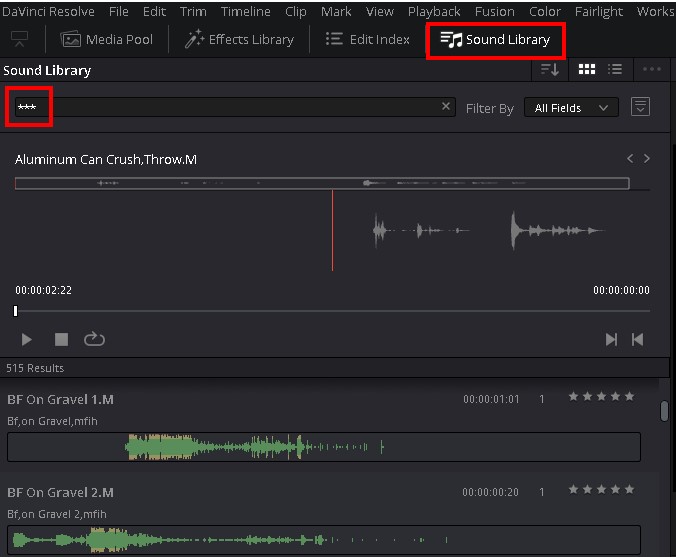Click the waveform overview strip of preview
This screenshot has height=557, width=676.
(x=322, y=183)
